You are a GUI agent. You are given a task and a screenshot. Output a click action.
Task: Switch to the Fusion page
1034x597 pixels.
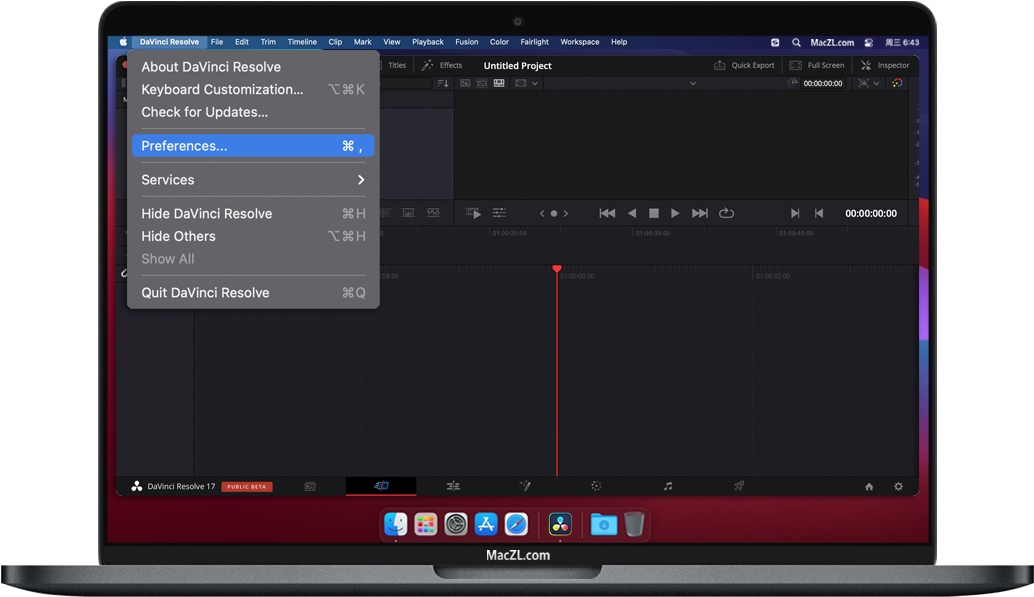tap(525, 486)
